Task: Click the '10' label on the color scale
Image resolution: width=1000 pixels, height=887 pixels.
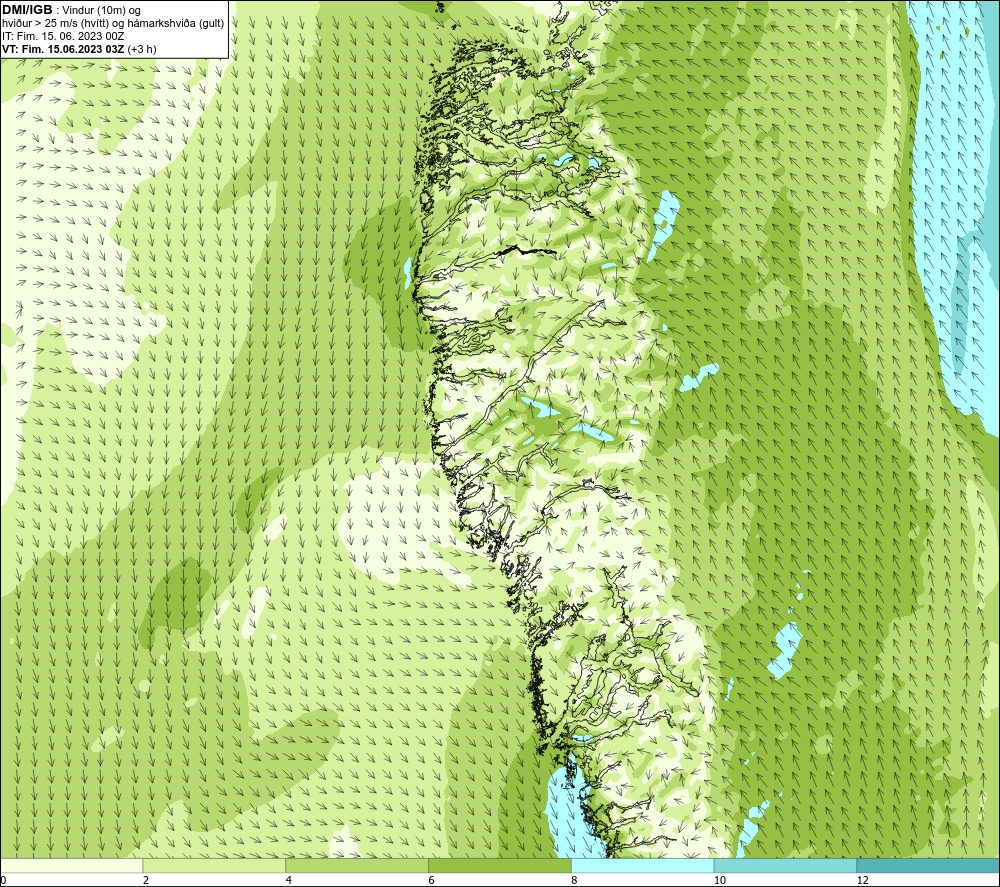Action: tap(720, 880)
